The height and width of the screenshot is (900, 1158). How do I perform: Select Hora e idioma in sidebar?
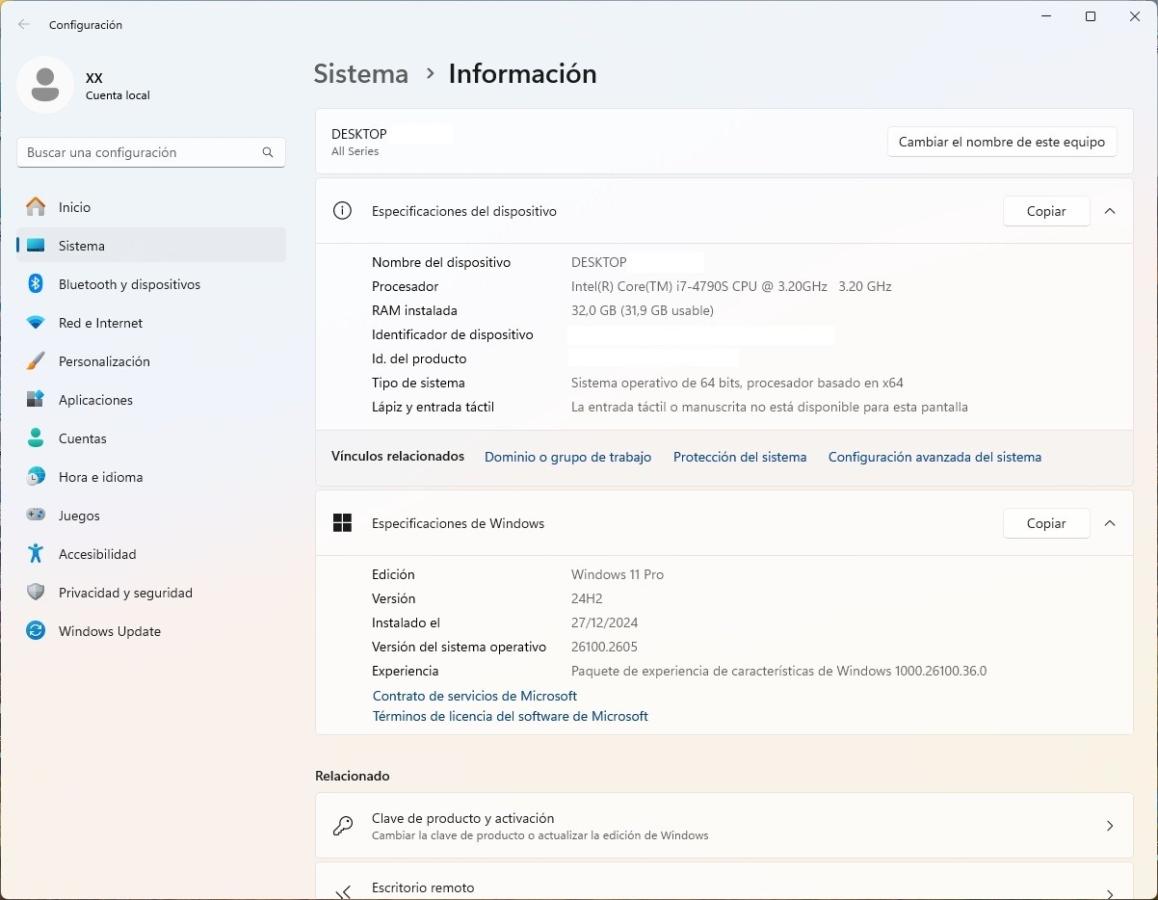pyautogui.click(x=100, y=477)
